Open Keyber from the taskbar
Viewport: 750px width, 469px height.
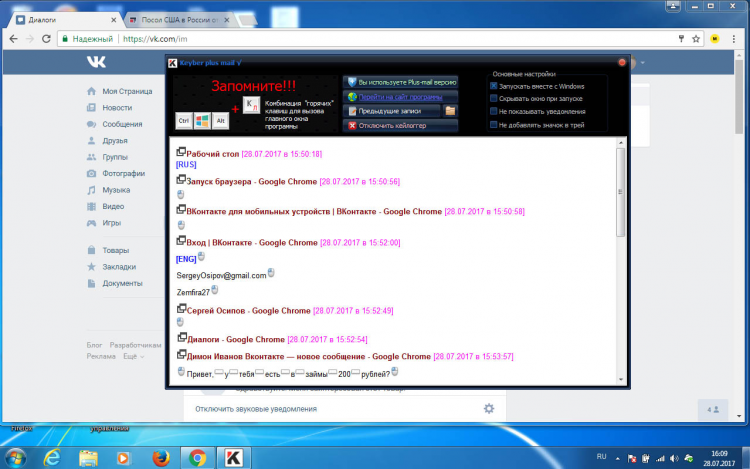(233, 458)
